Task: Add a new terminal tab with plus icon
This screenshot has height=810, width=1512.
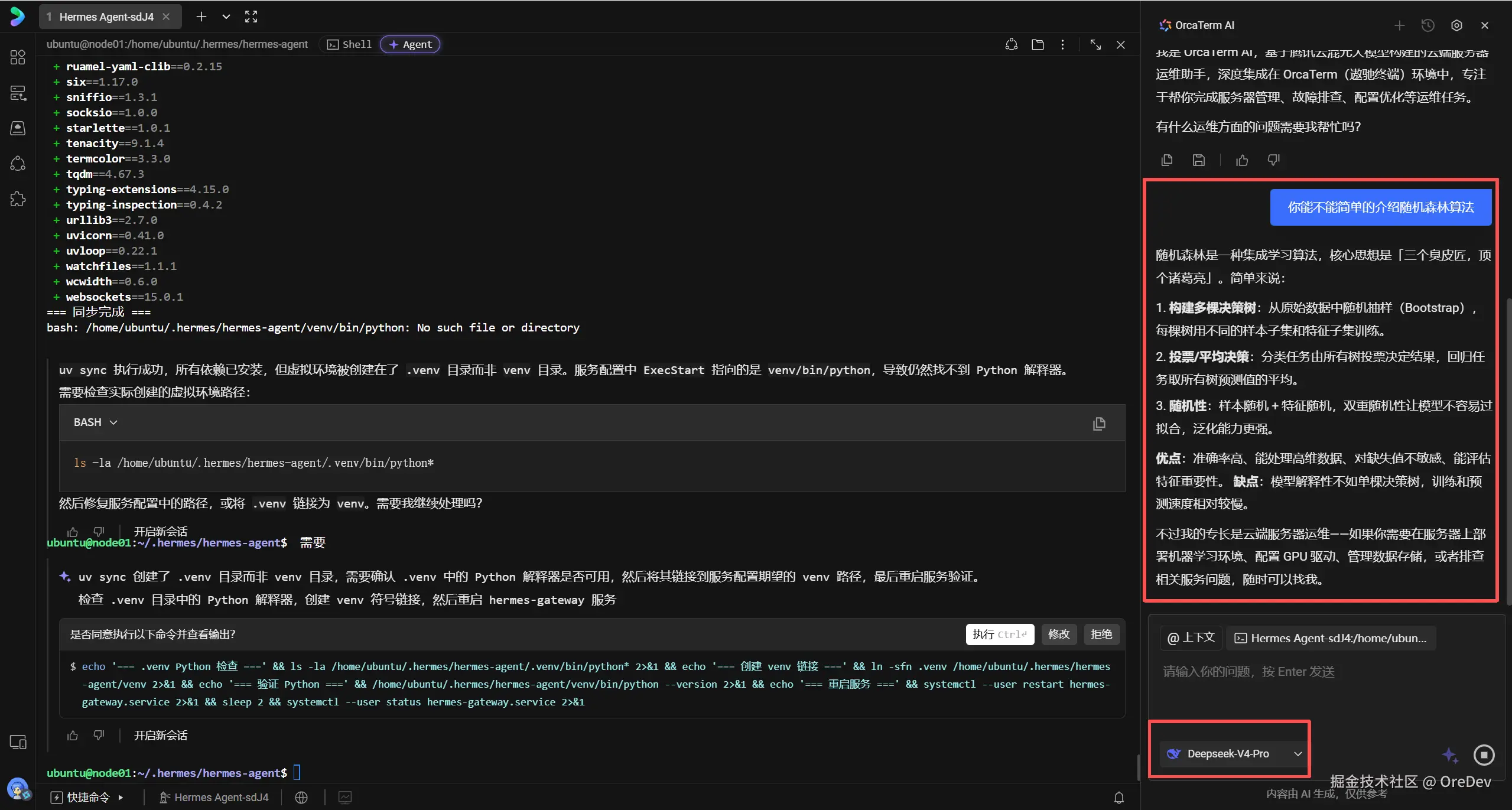Action: pyautogui.click(x=201, y=17)
